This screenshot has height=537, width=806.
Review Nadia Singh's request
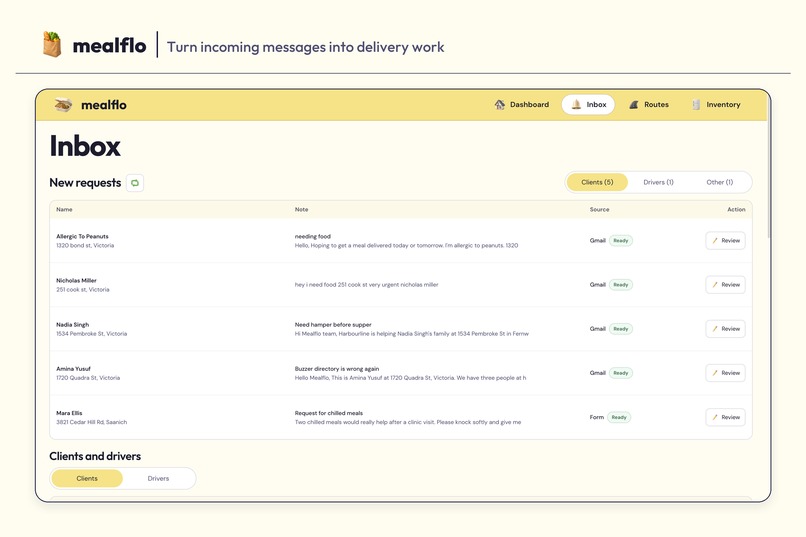tap(725, 329)
